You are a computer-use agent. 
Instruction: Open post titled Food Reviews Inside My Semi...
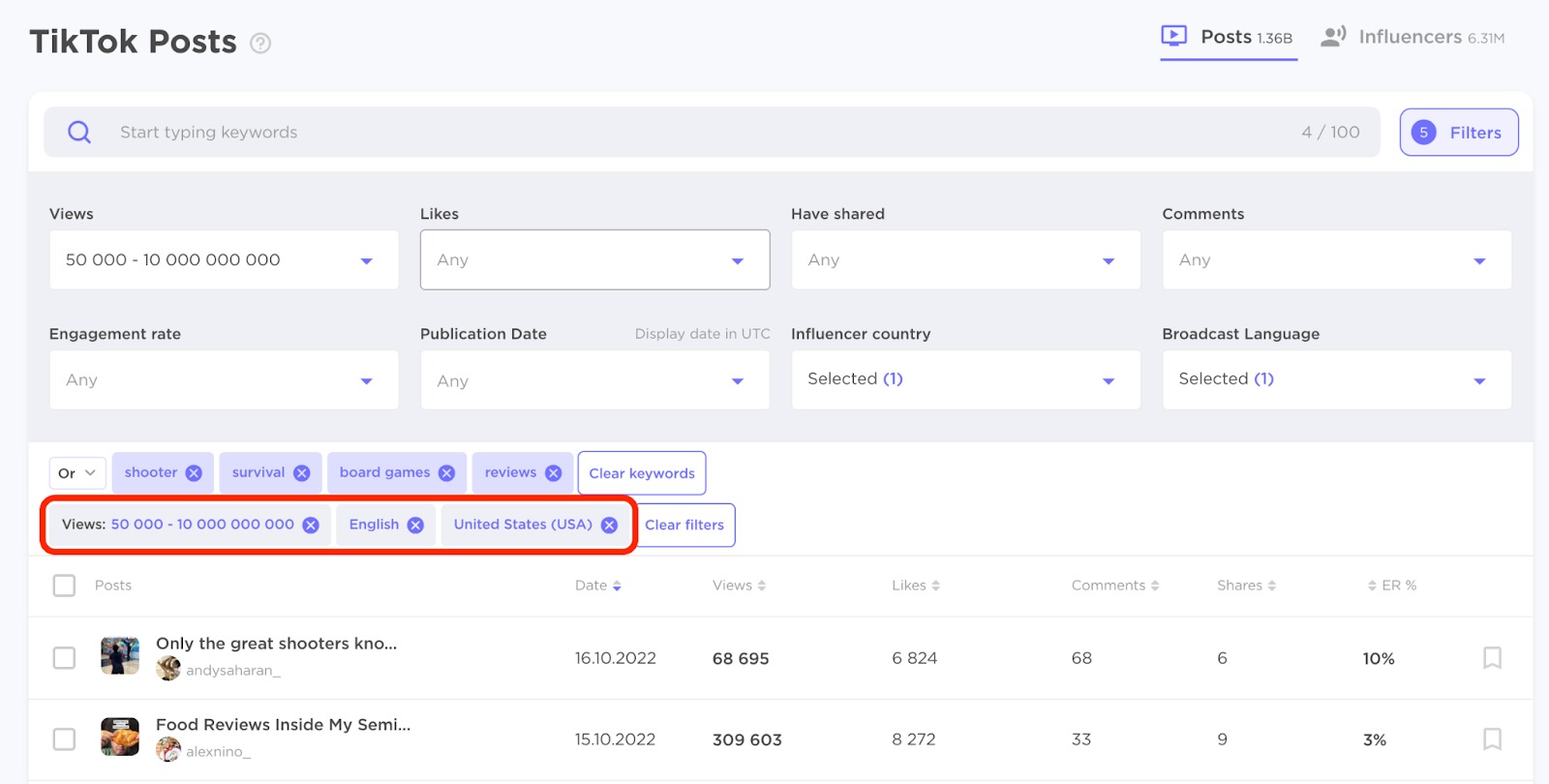click(x=284, y=725)
